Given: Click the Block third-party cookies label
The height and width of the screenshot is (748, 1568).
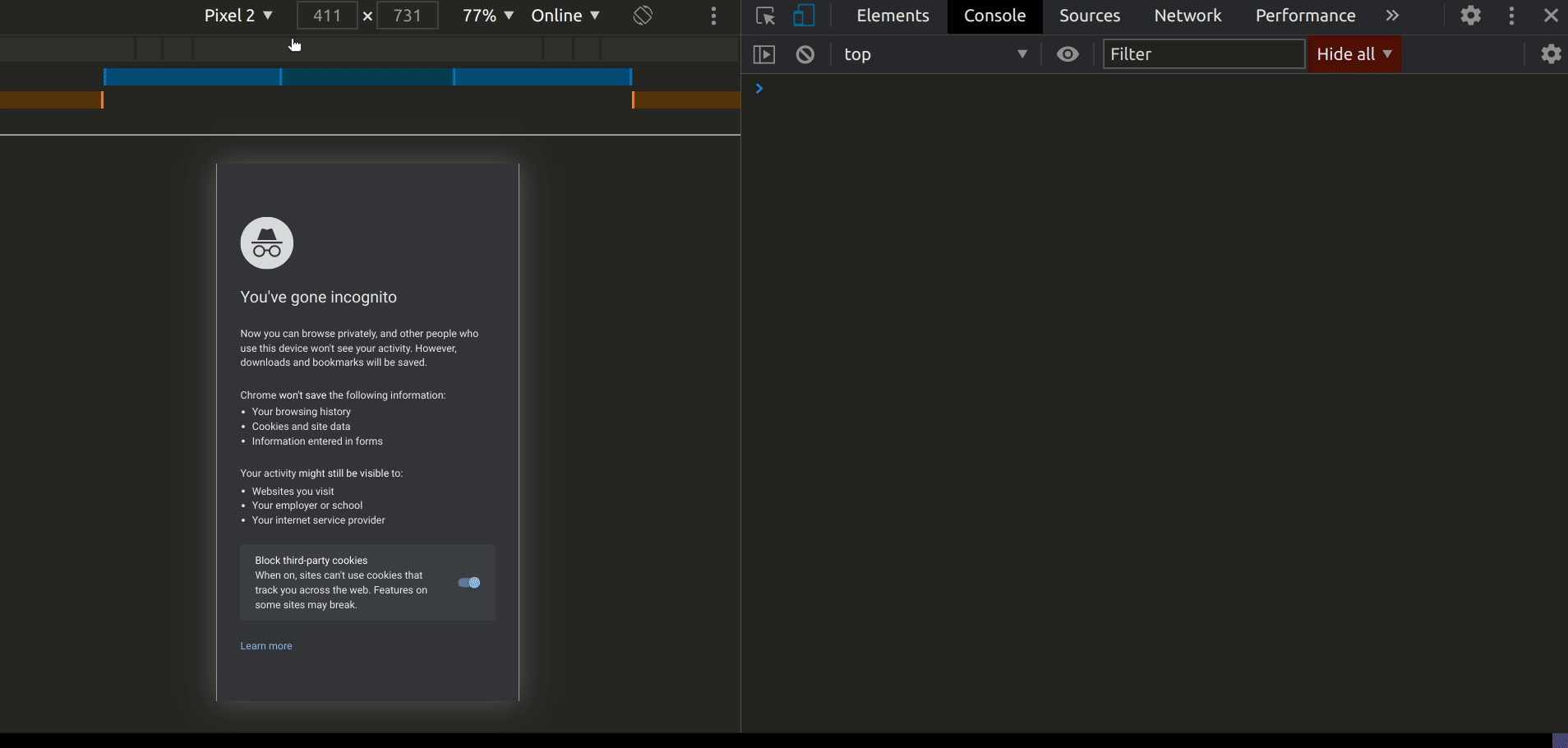Looking at the screenshot, I should point(311,561).
